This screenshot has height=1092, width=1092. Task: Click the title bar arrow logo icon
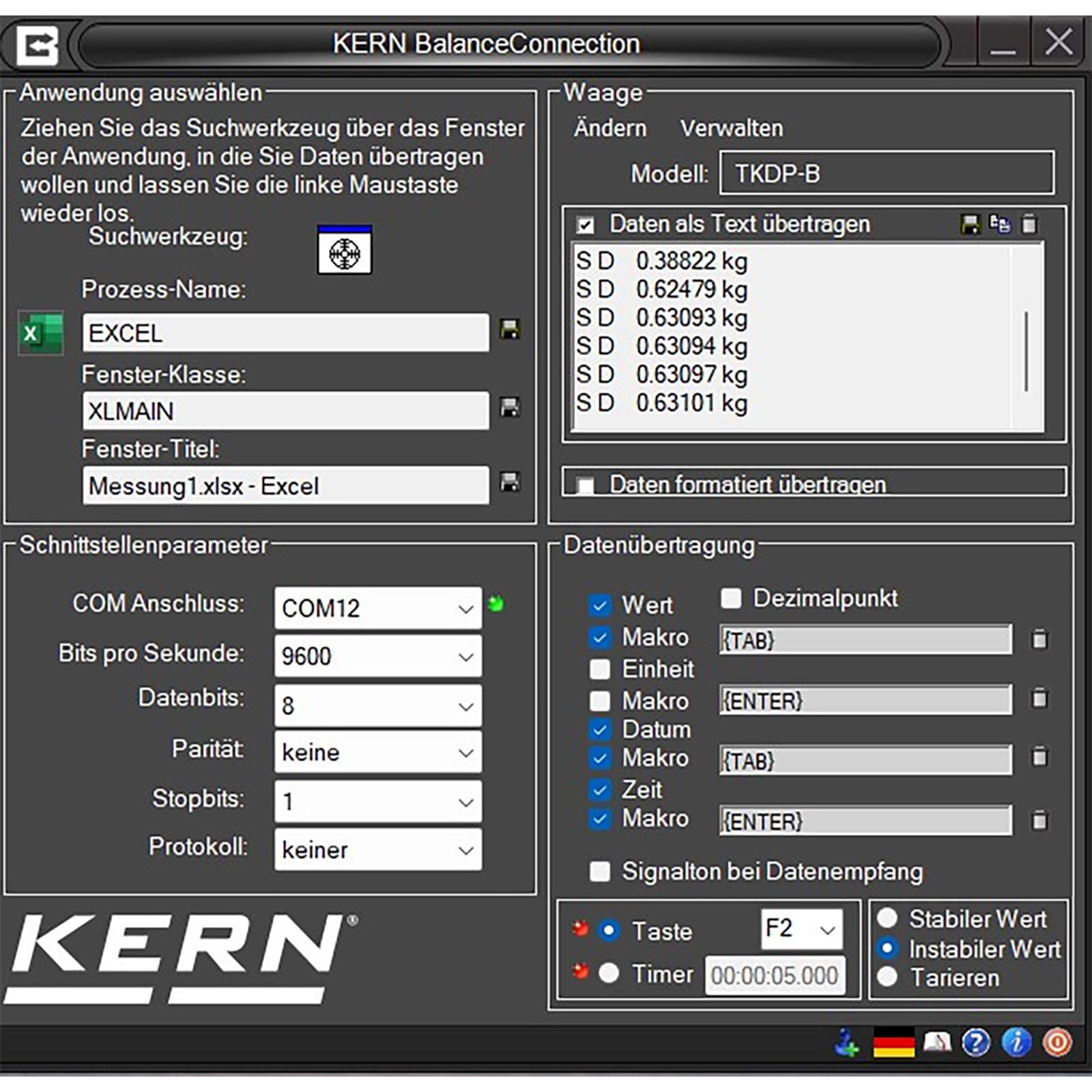click(x=37, y=46)
